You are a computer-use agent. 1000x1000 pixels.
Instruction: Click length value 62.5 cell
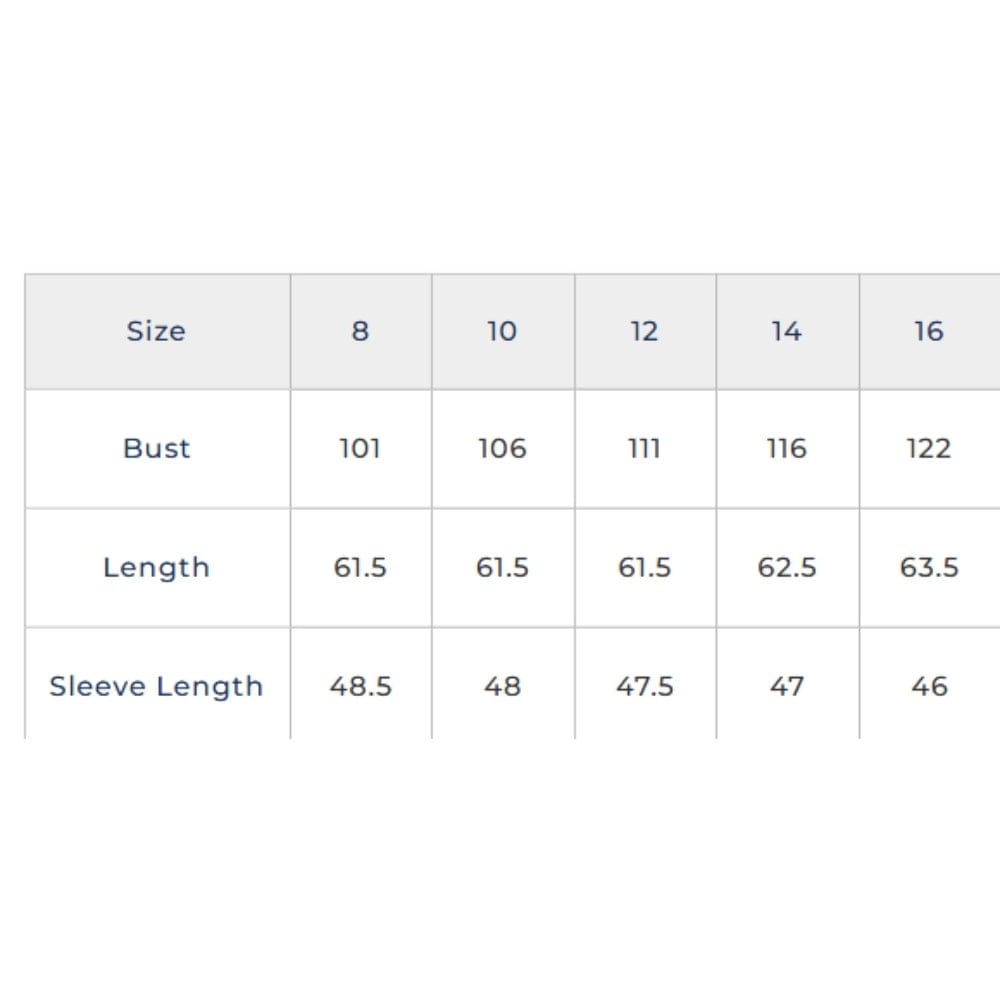[787, 567]
